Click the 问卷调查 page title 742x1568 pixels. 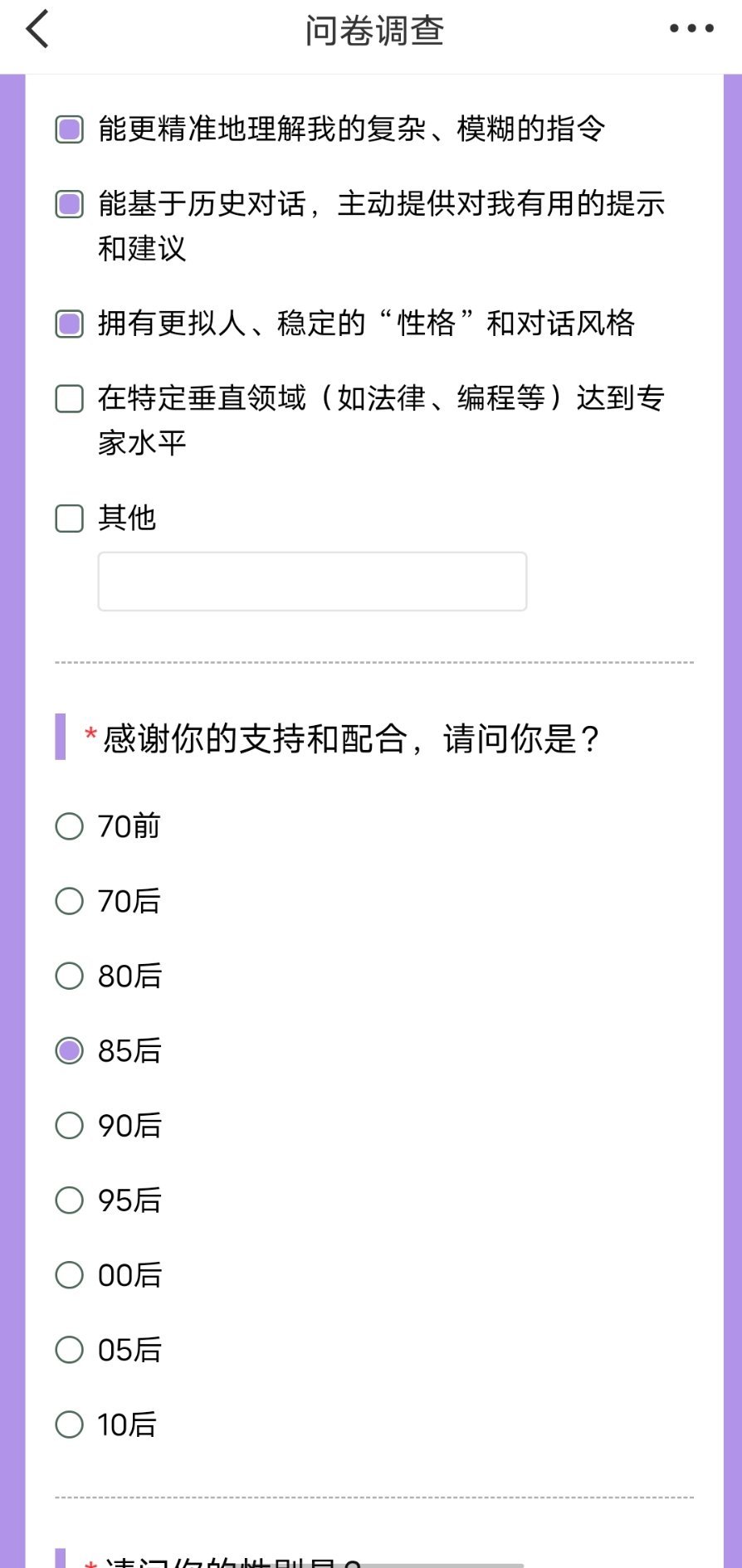tap(374, 31)
